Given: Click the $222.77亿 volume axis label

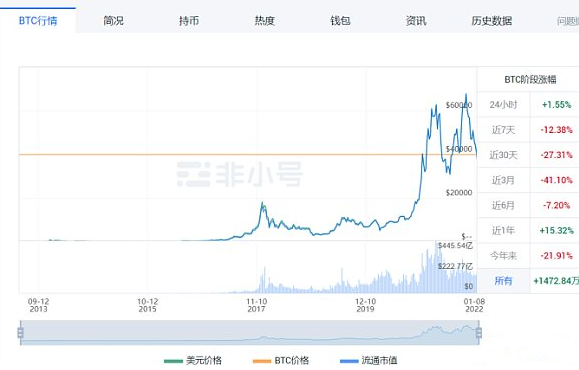Looking at the screenshot, I should [x=455, y=266].
